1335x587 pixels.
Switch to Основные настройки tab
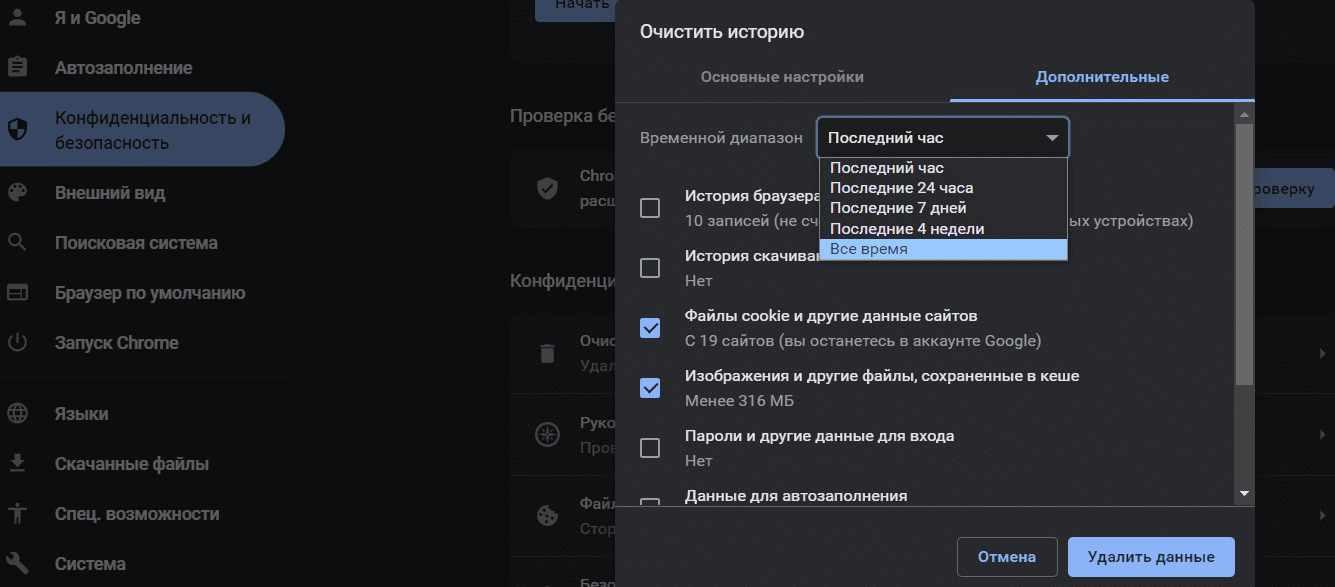[782, 77]
